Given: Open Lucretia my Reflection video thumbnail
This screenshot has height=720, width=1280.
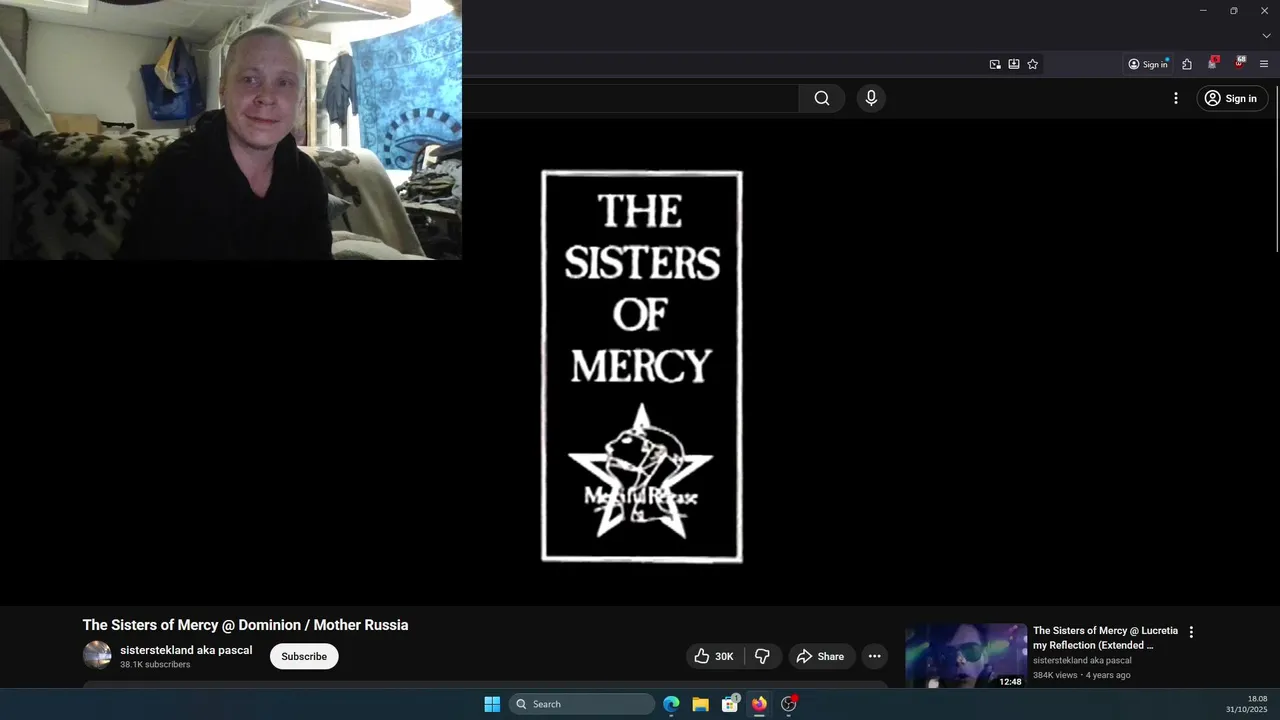Looking at the screenshot, I should coord(966,656).
